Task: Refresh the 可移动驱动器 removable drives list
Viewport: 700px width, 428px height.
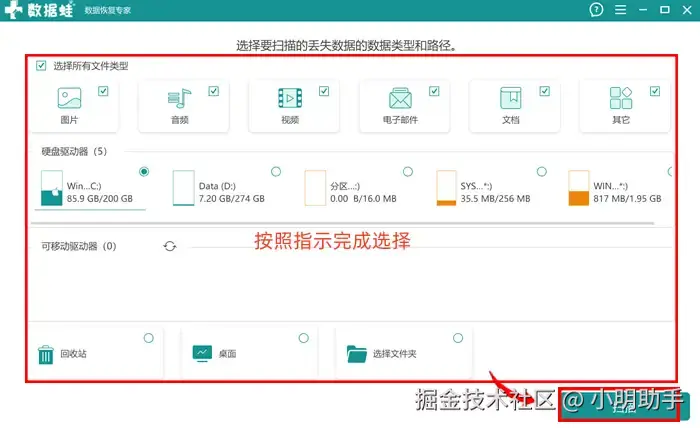Action: click(170, 246)
